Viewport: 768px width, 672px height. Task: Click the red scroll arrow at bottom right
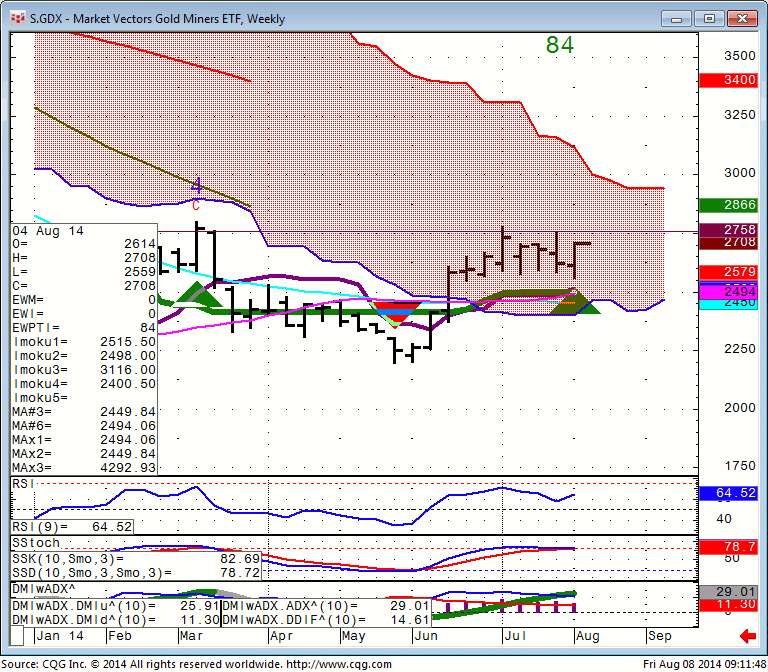[748, 636]
